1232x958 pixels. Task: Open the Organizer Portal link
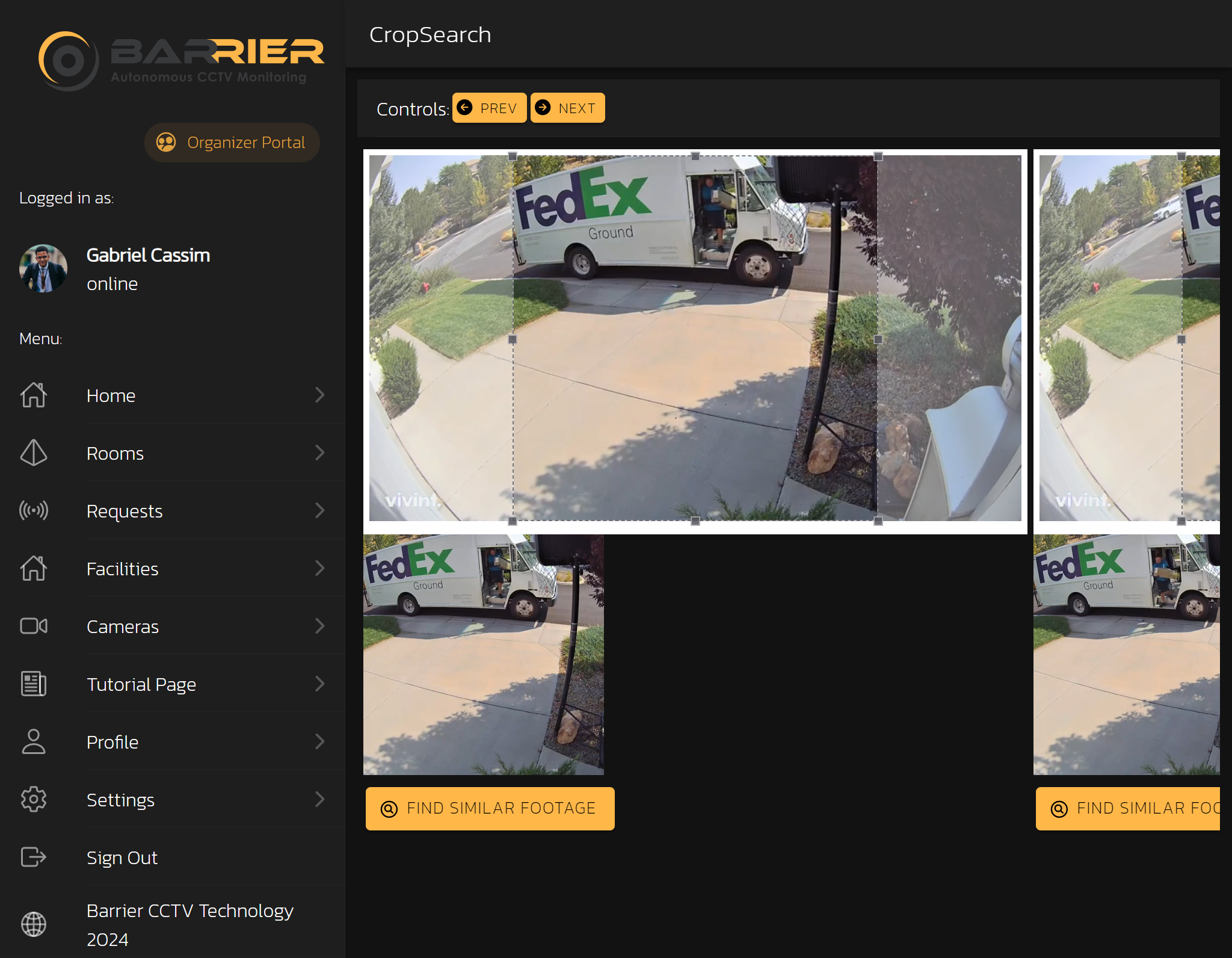pyautogui.click(x=232, y=143)
